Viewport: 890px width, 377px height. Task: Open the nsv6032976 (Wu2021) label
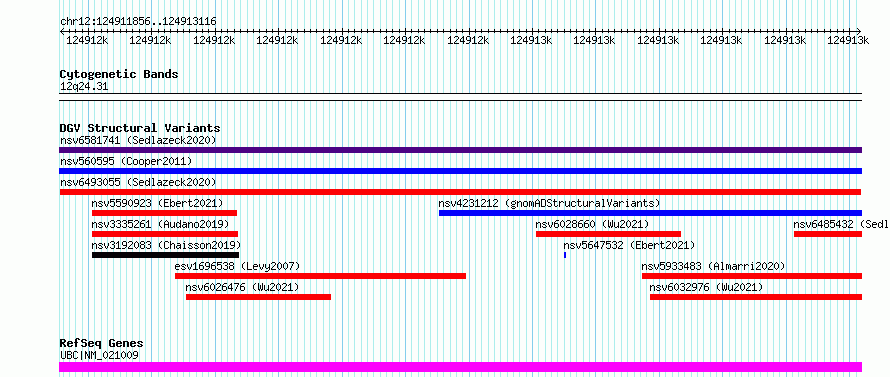tap(706, 287)
